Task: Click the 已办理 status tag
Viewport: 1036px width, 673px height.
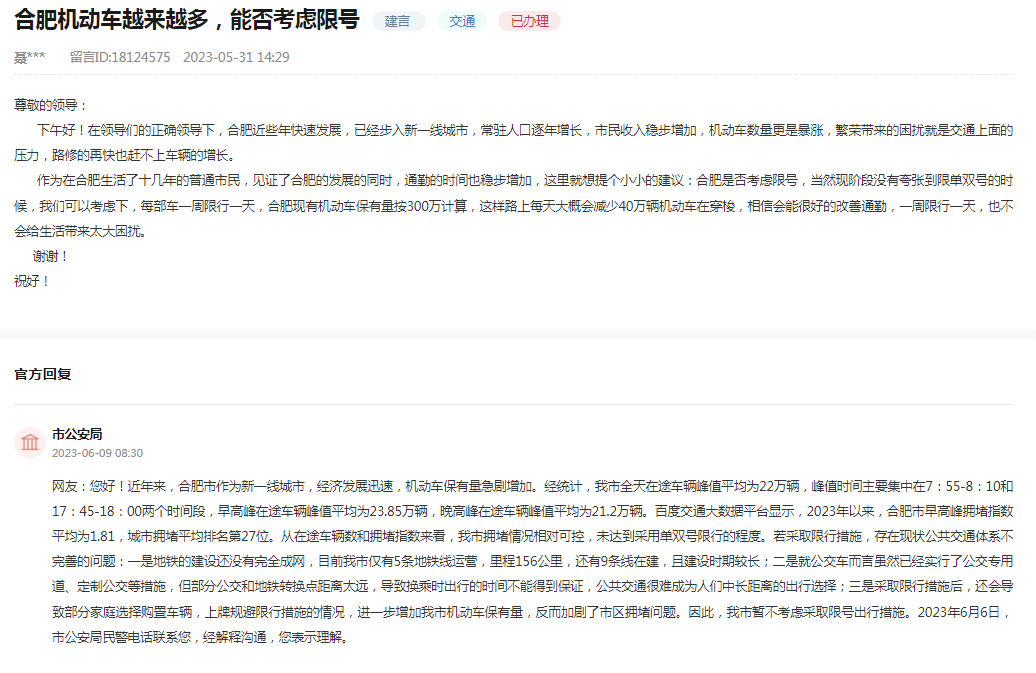Action: click(x=530, y=21)
